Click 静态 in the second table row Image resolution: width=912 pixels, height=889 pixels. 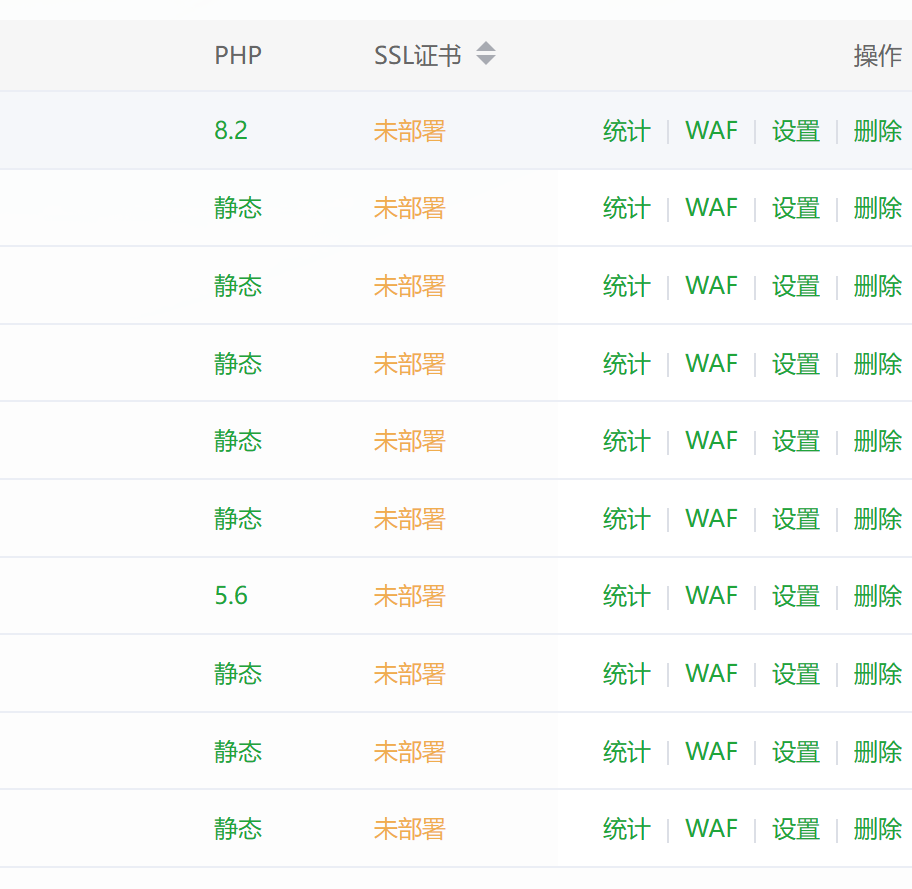(x=238, y=208)
